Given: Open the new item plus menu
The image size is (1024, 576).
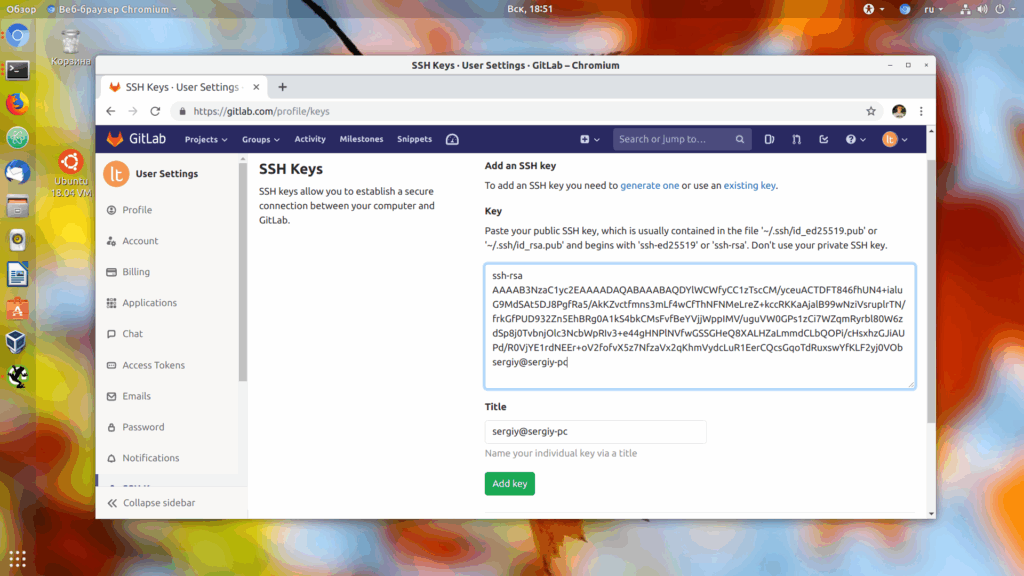Looking at the screenshot, I should pos(590,139).
